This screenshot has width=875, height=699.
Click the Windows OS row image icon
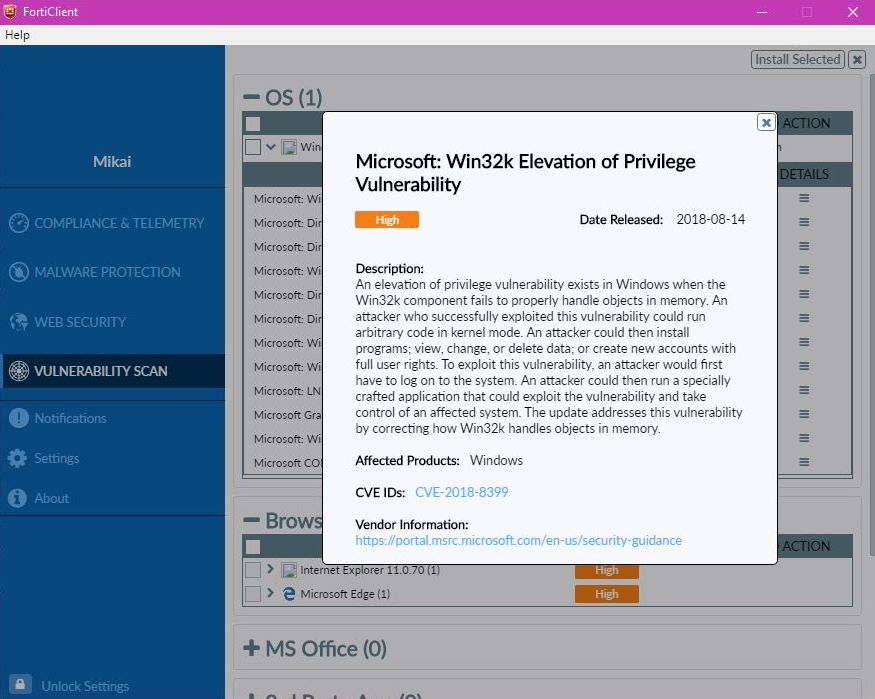(x=289, y=147)
